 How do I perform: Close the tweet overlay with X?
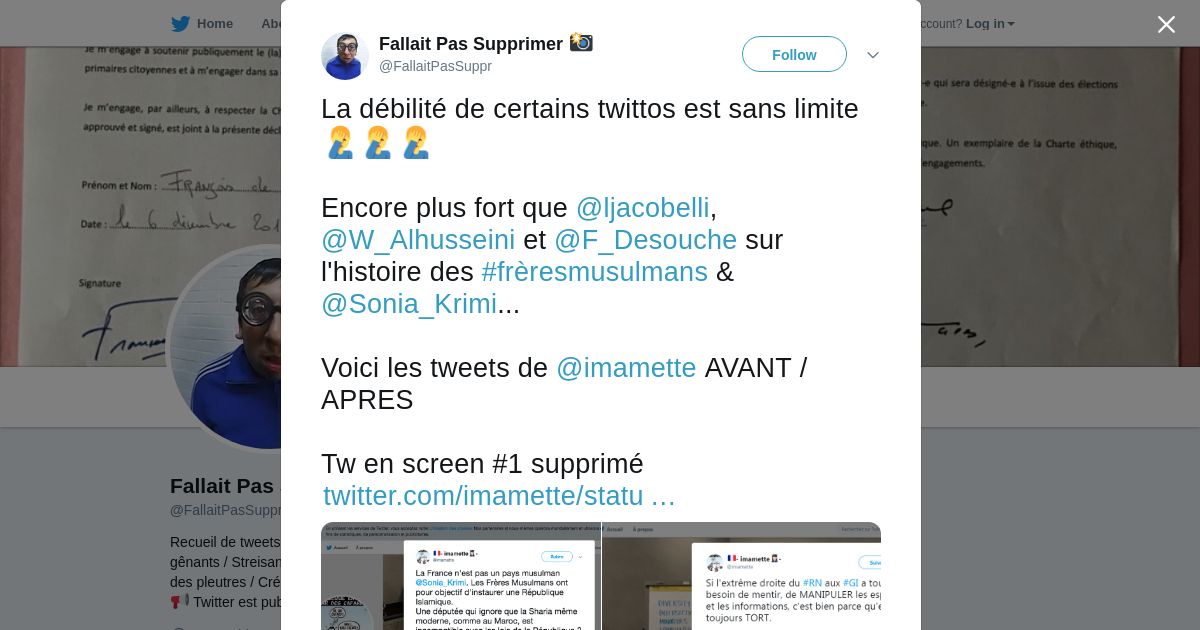click(1166, 24)
